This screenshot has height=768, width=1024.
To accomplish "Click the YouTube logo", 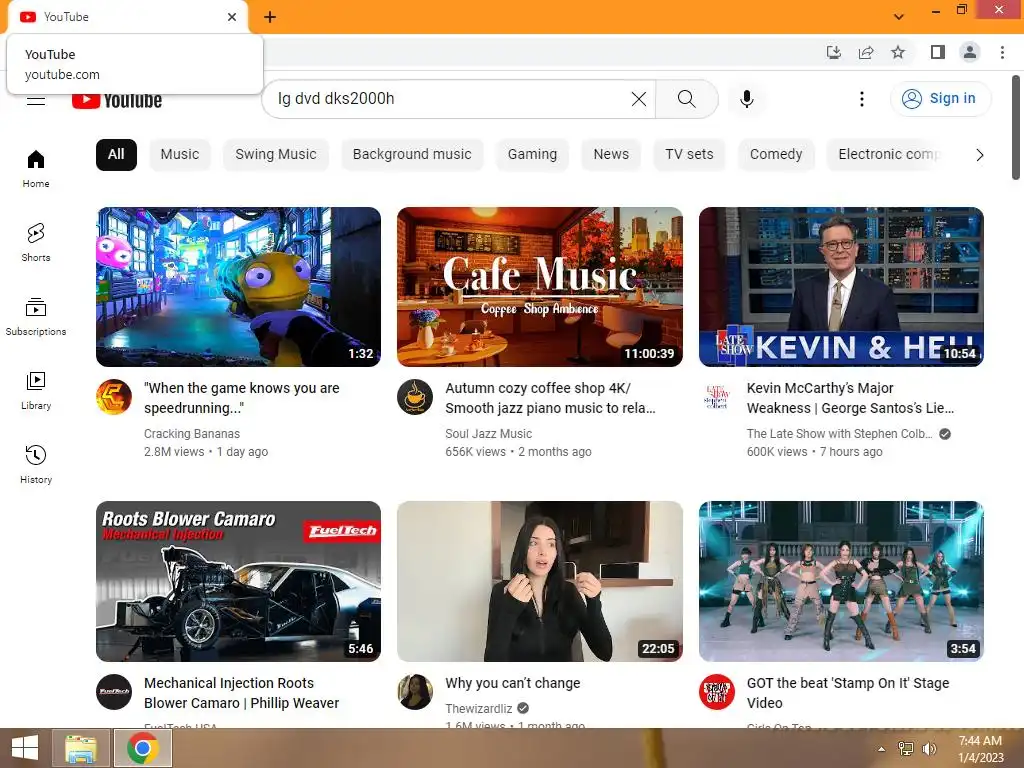I will click(117, 101).
